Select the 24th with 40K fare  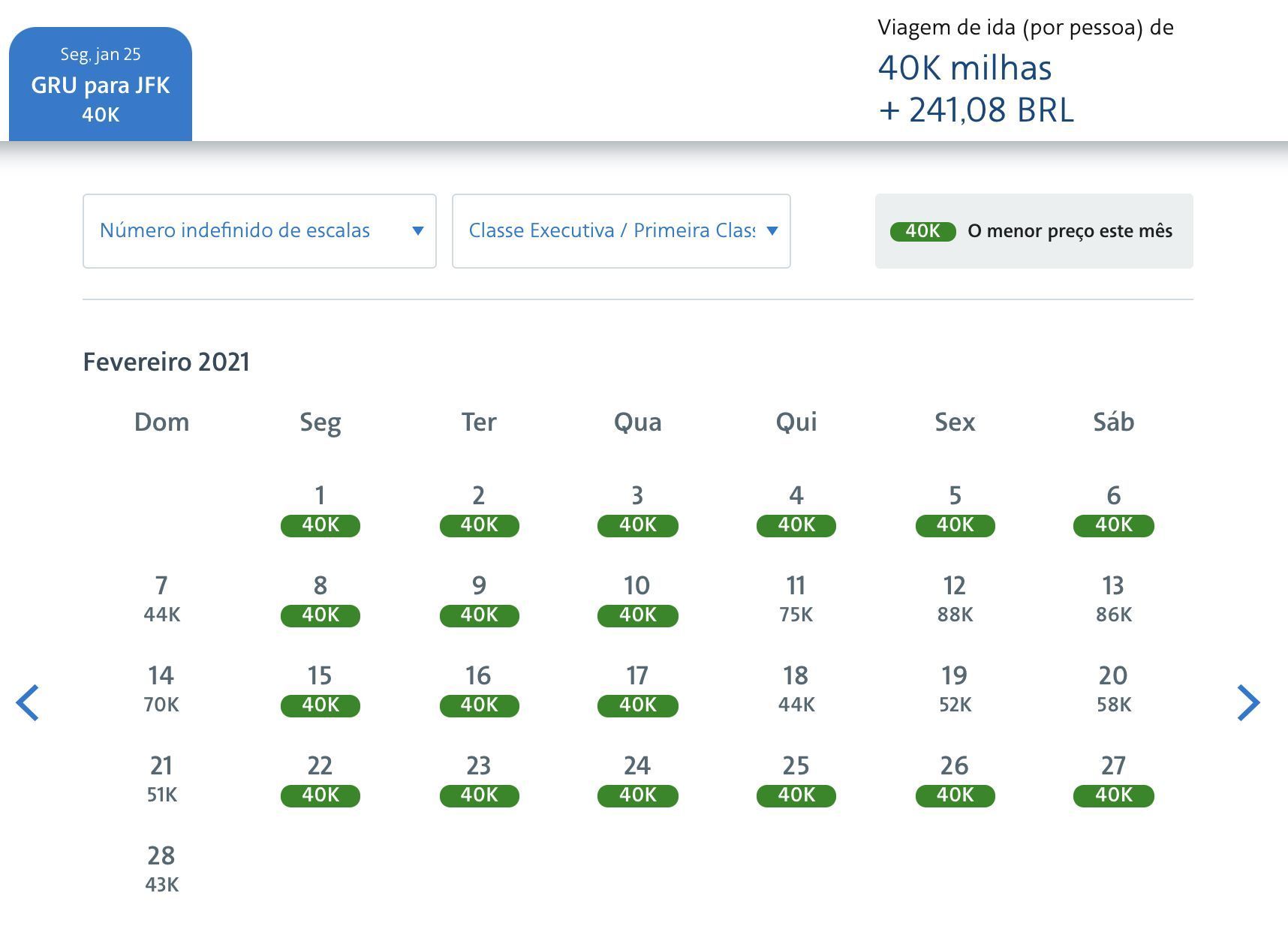pyautogui.click(x=638, y=780)
